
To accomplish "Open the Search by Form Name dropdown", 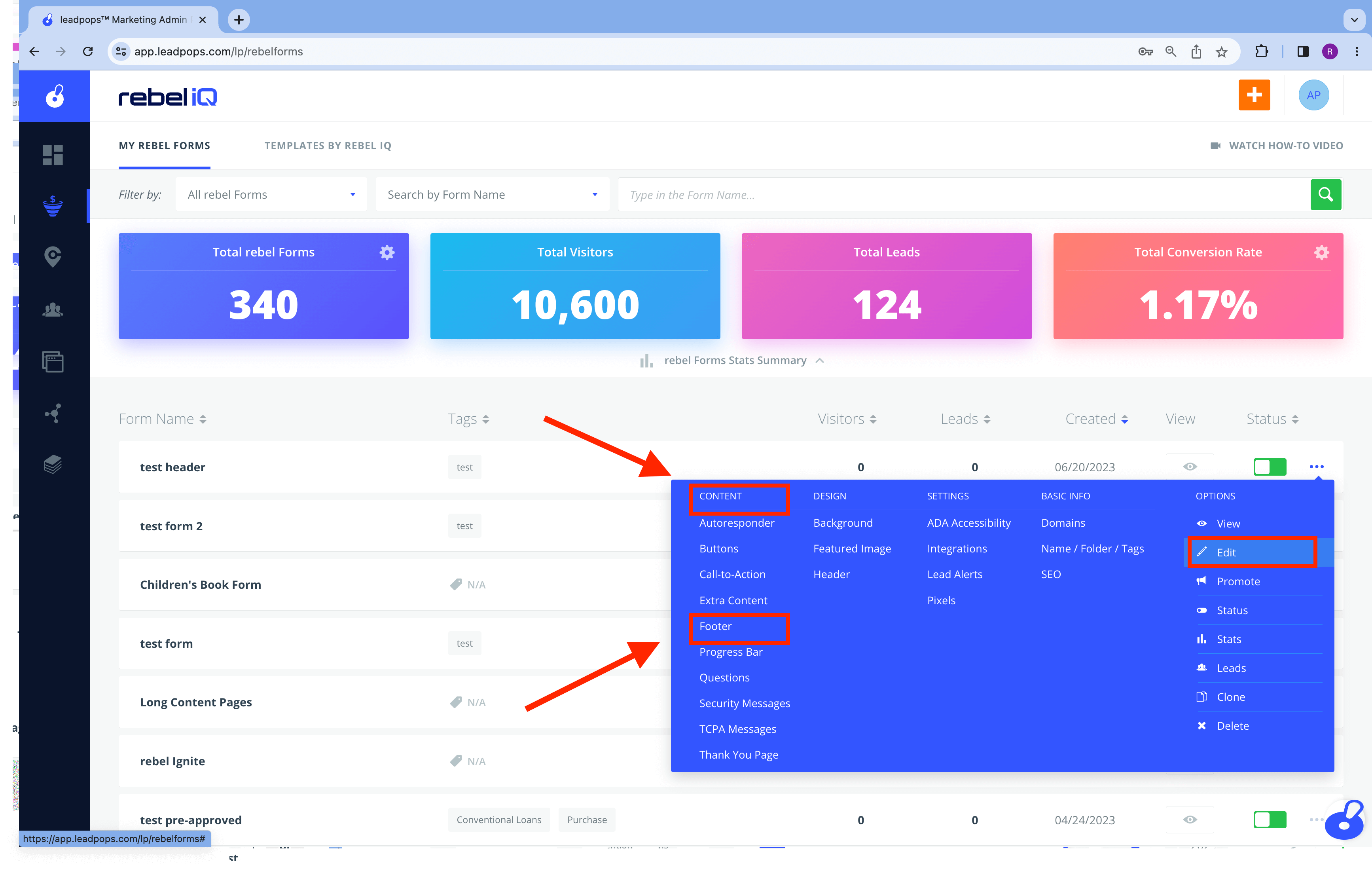I will coord(492,194).
